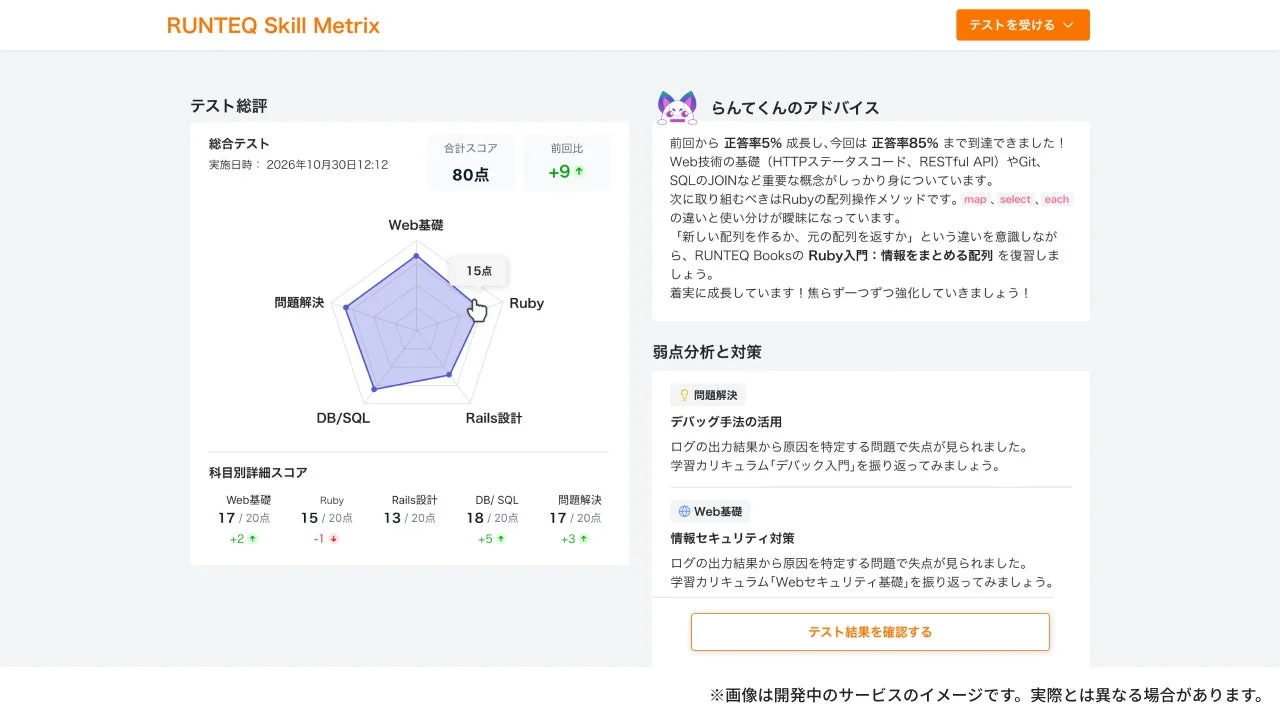Click the globe icon on the Web基礎 badge
1280x720 pixels.
[x=686, y=511]
